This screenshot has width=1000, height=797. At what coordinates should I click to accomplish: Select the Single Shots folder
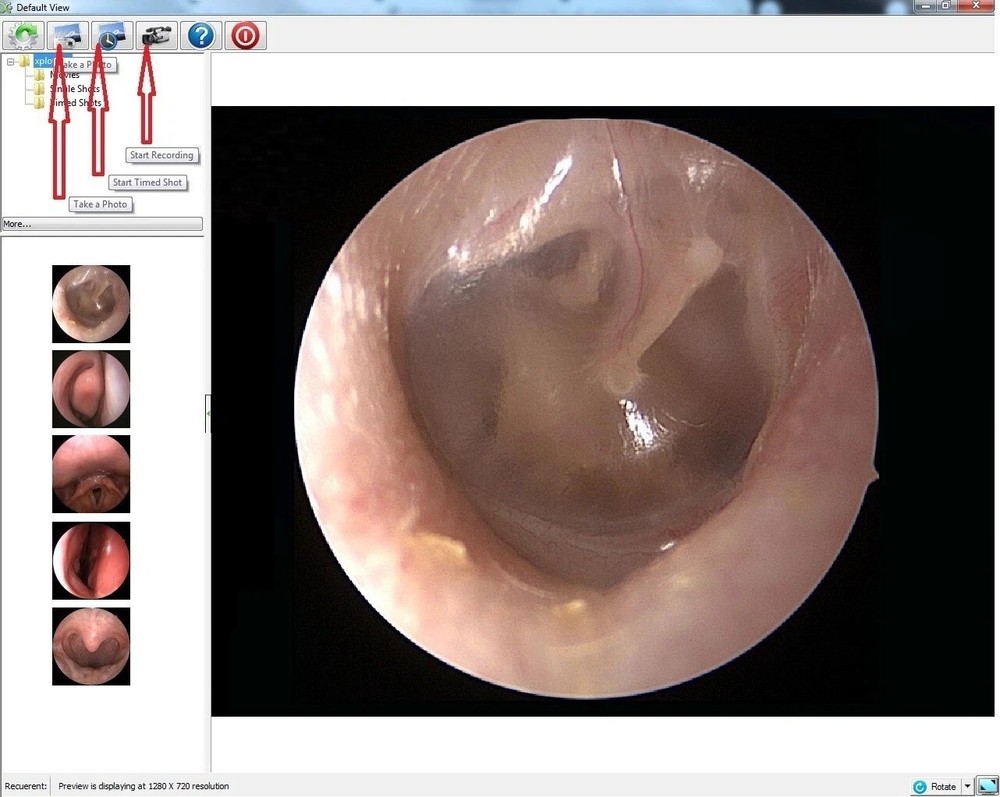[x=72, y=88]
